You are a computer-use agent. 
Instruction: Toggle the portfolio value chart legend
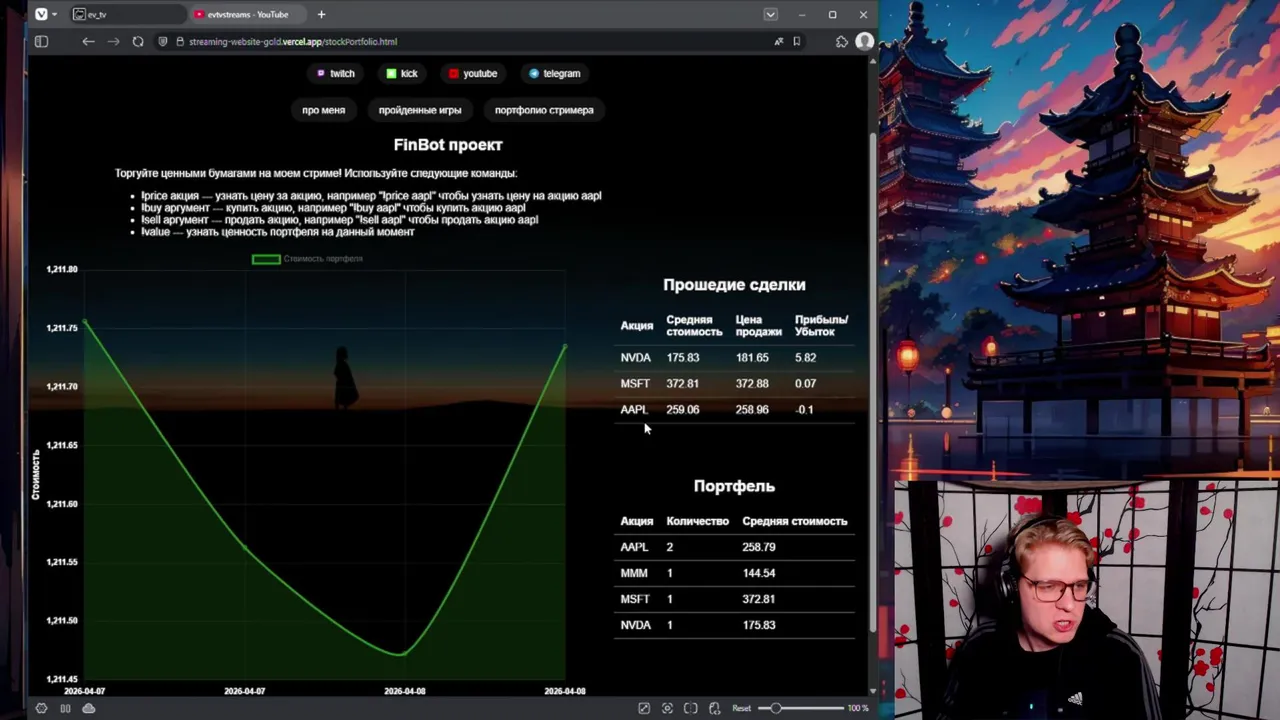coord(307,259)
